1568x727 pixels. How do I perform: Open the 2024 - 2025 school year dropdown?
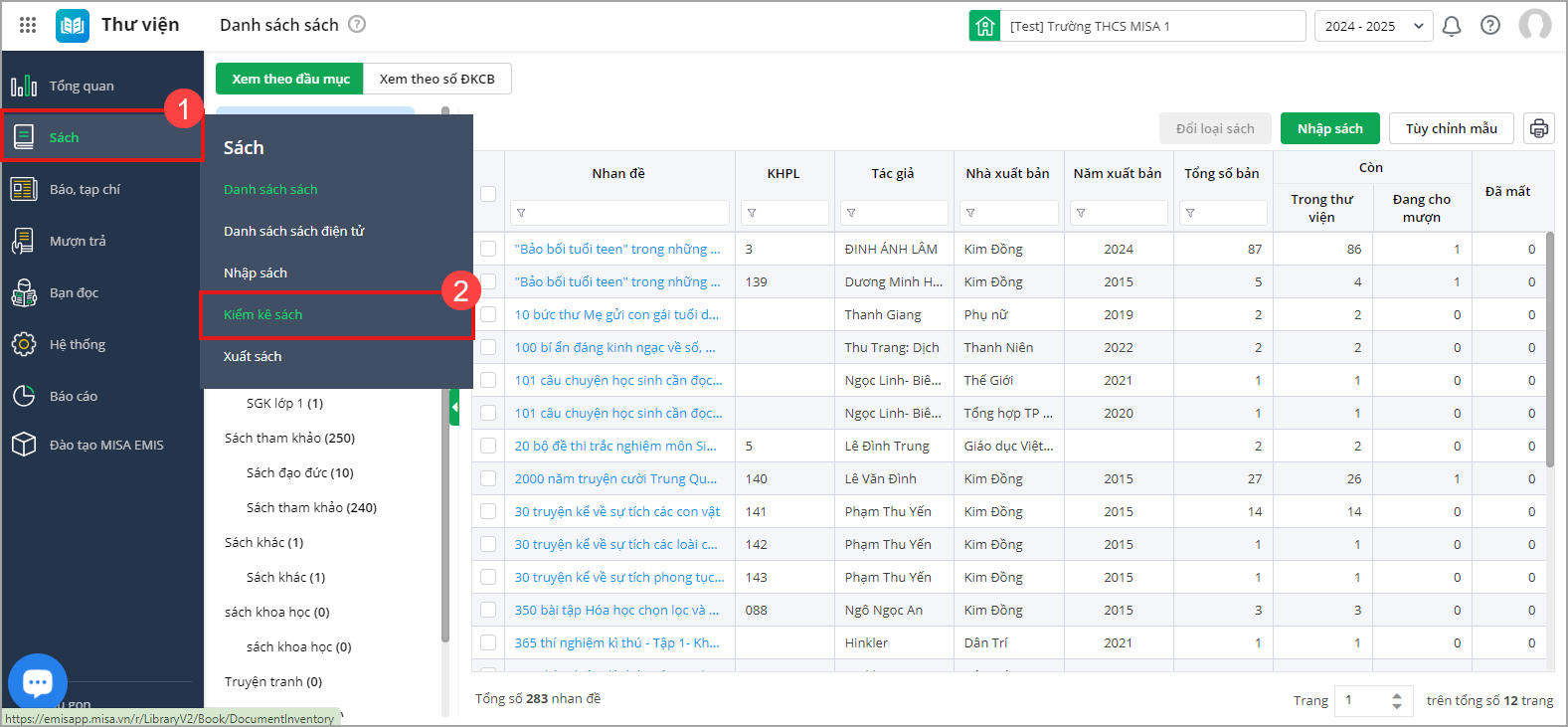(1373, 26)
